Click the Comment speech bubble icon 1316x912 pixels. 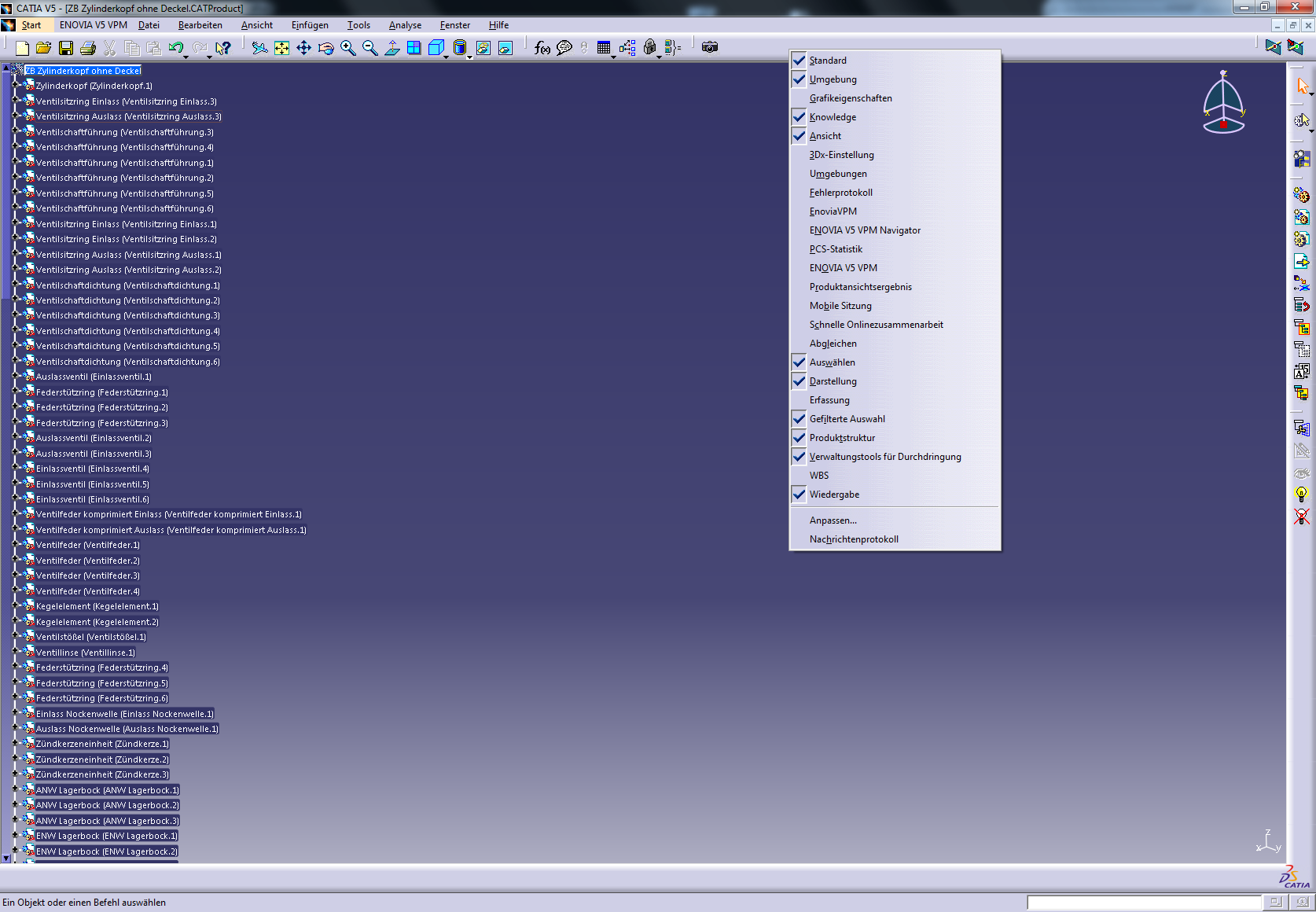click(564, 48)
